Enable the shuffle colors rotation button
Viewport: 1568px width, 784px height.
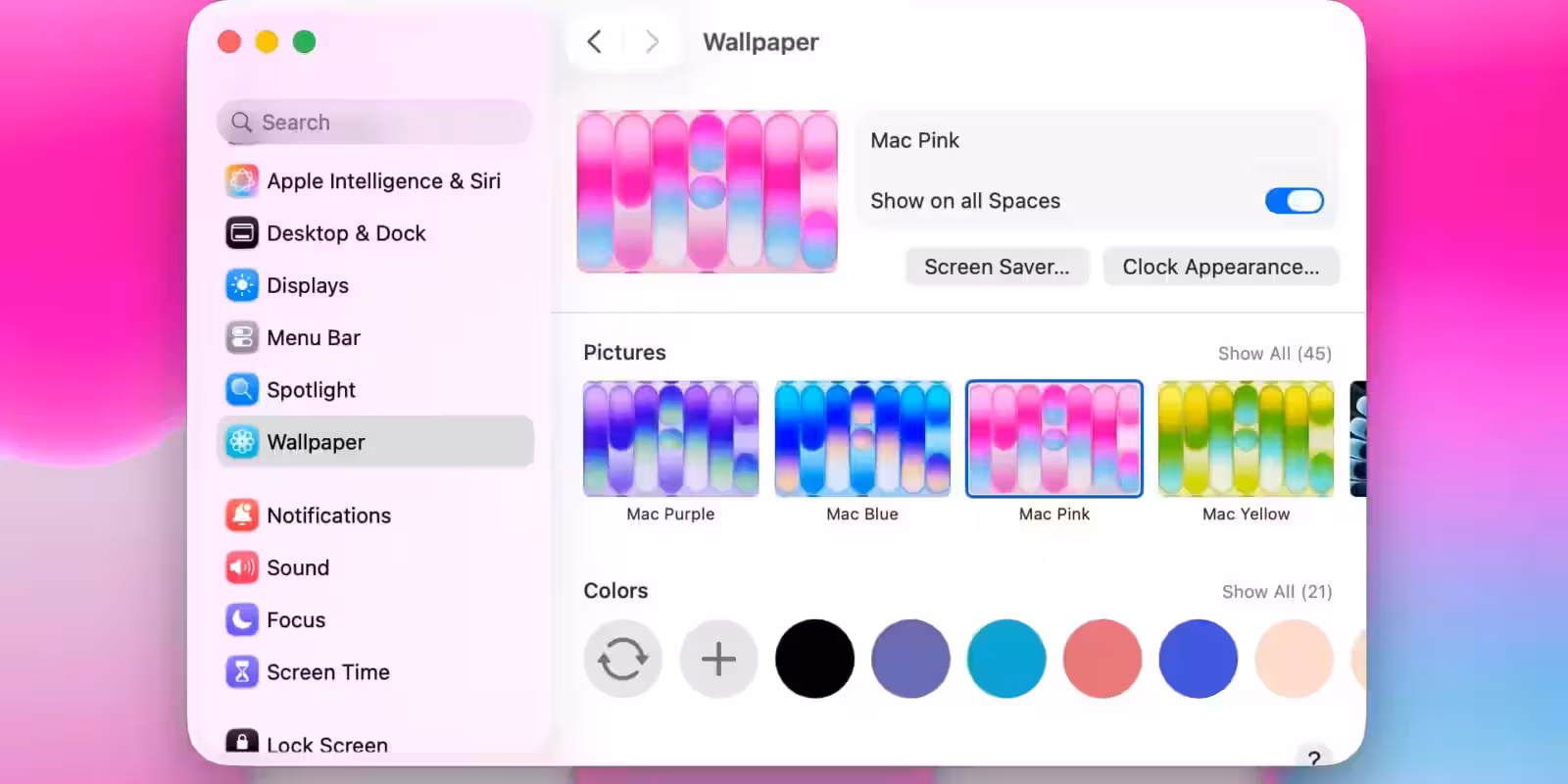click(x=622, y=659)
